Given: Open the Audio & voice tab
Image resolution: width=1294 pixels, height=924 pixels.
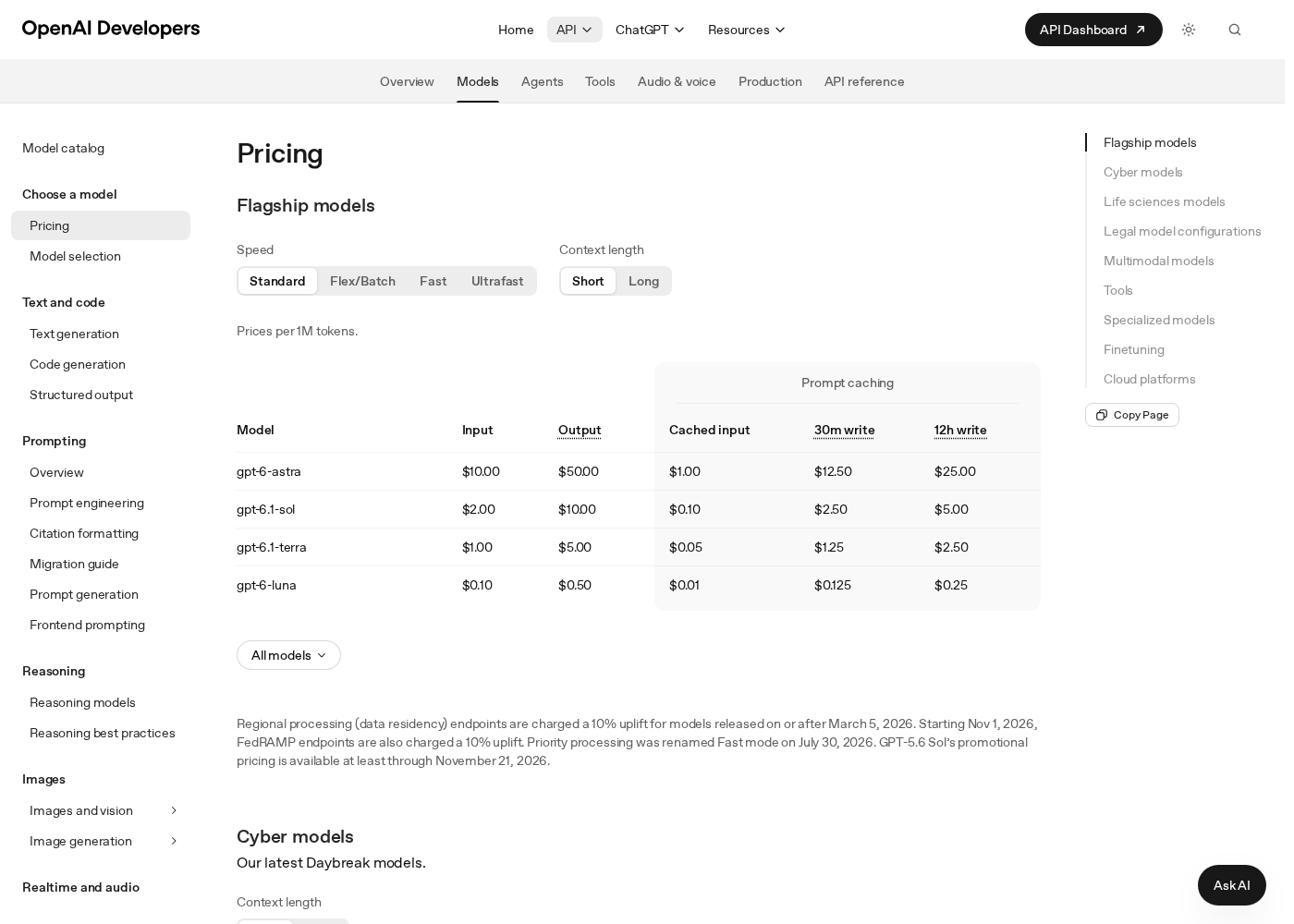Looking at the screenshot, I should [x=677, y=81].
